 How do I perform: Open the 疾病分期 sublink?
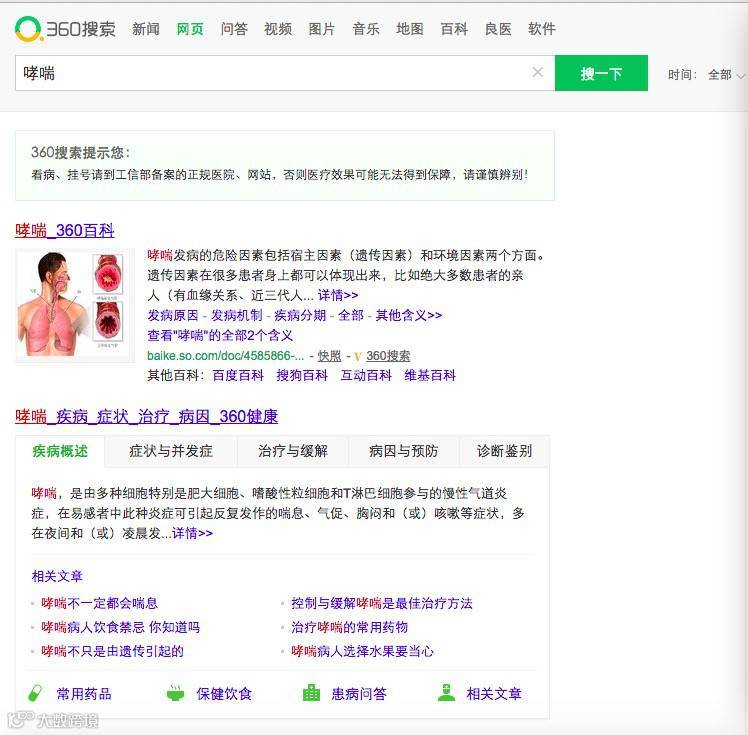(x=300, y=315)
